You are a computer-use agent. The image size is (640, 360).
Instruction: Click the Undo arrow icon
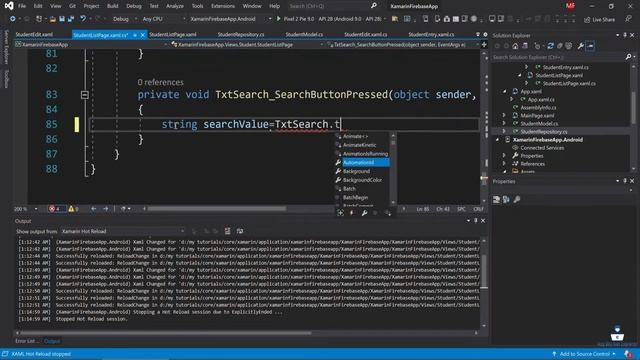pyautogui.click(x=83, y=19)
